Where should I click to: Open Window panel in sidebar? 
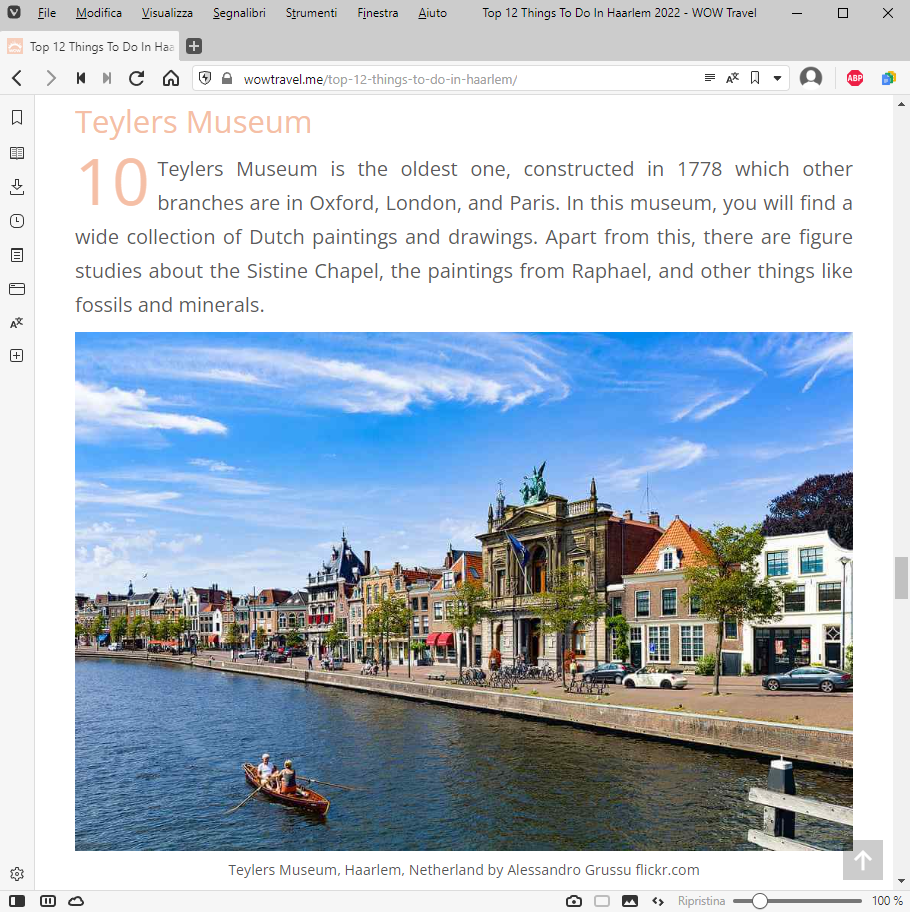[17, 289]
